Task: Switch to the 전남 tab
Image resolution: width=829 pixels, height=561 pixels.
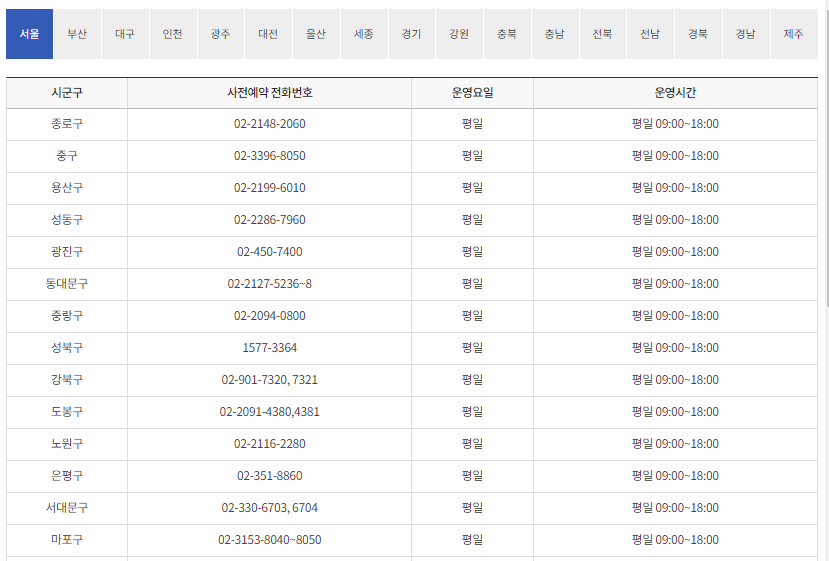Action: click(650, 34)
